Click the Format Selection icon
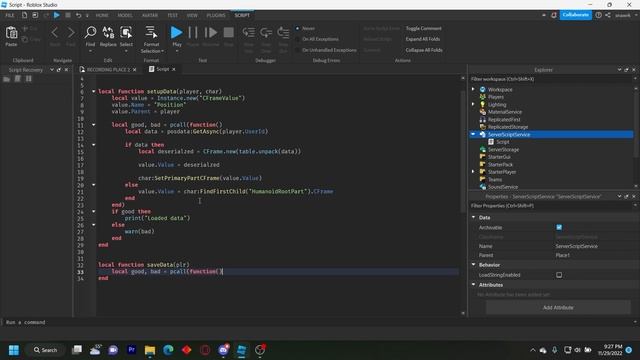The height and width of the screenshot is (360, 640). pos(151,33)
